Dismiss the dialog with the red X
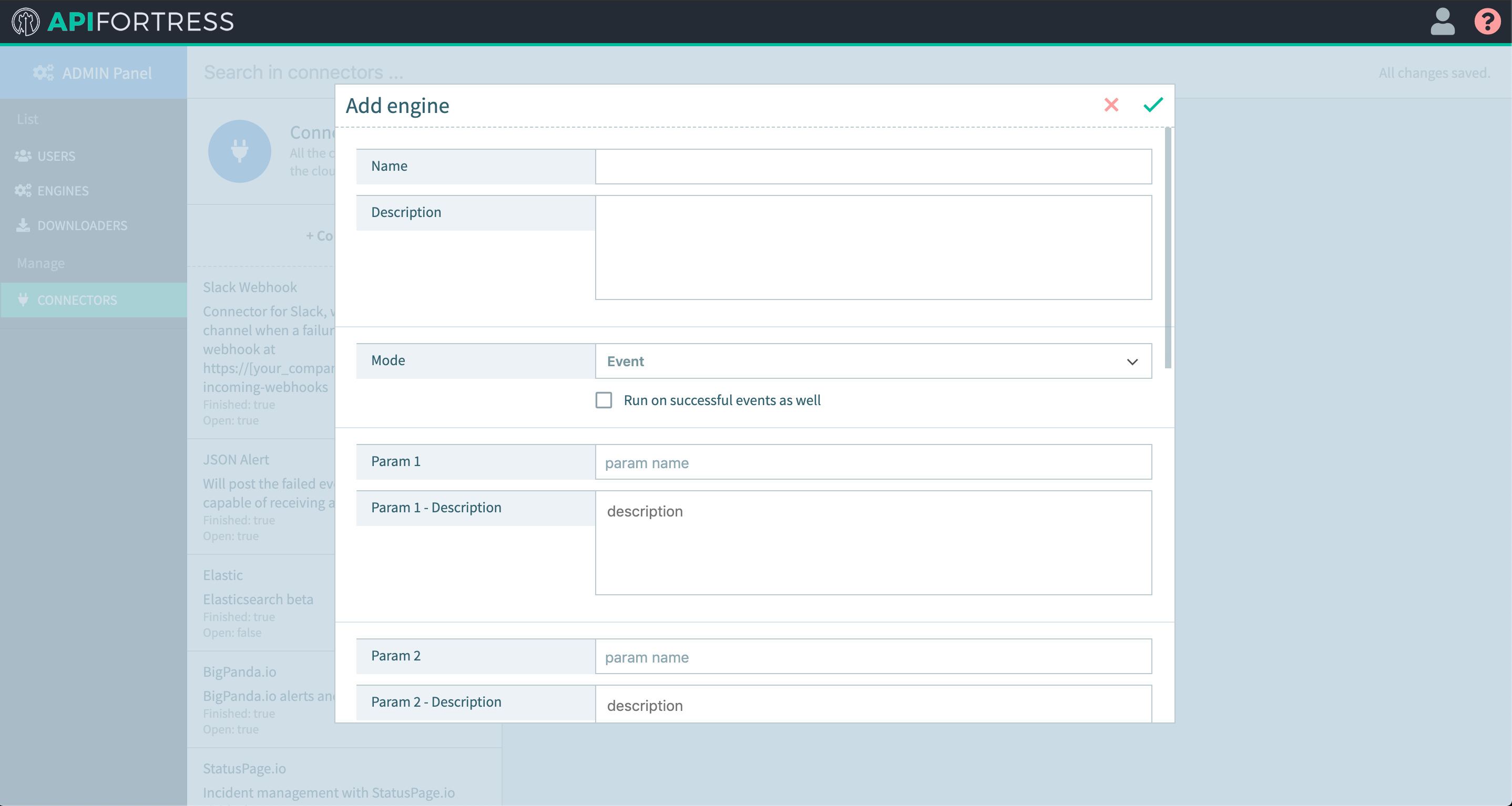This screenshot has width=1512, height=806. (x=1111, y=106)
